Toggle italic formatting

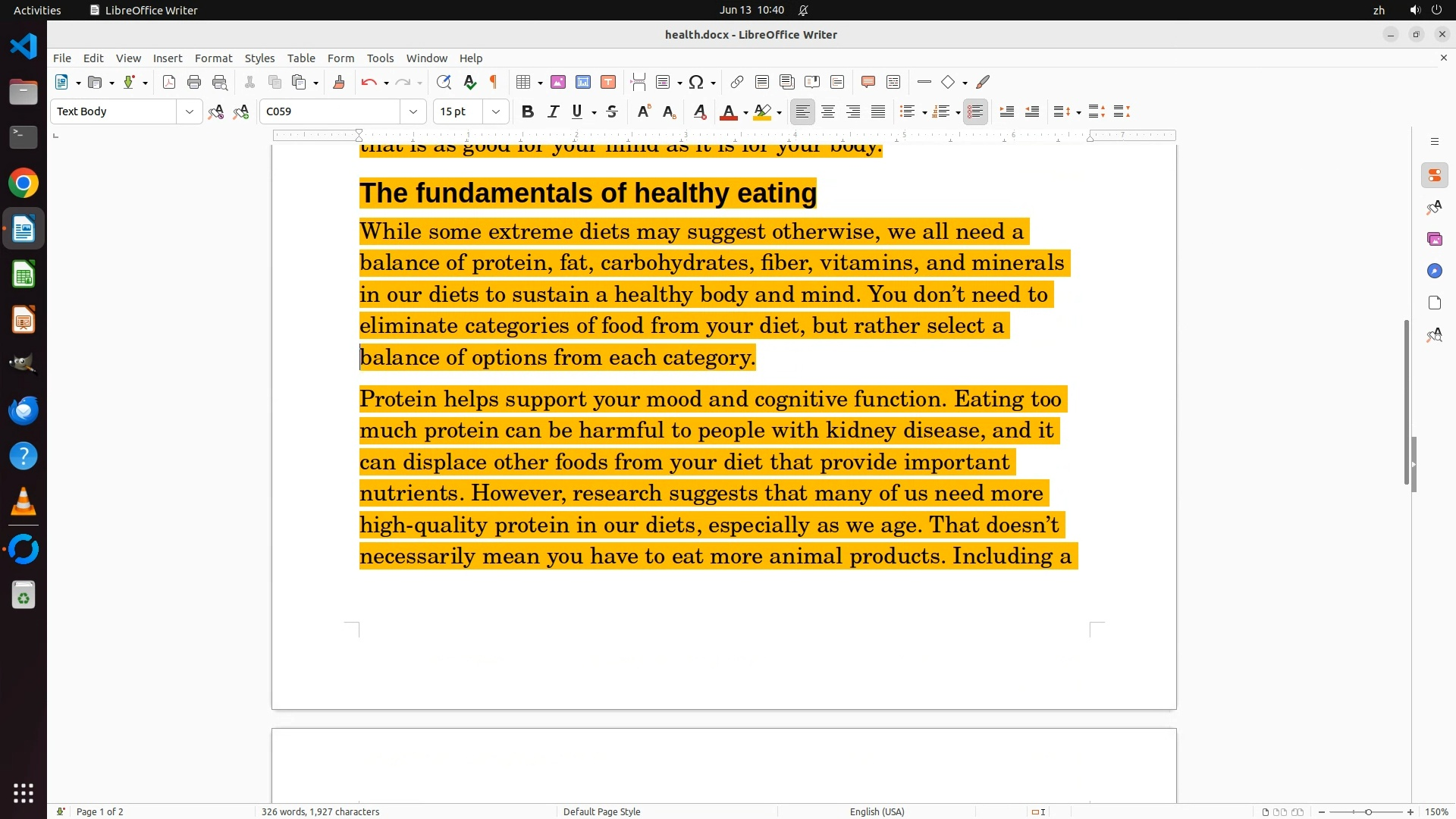pos(553,112)
